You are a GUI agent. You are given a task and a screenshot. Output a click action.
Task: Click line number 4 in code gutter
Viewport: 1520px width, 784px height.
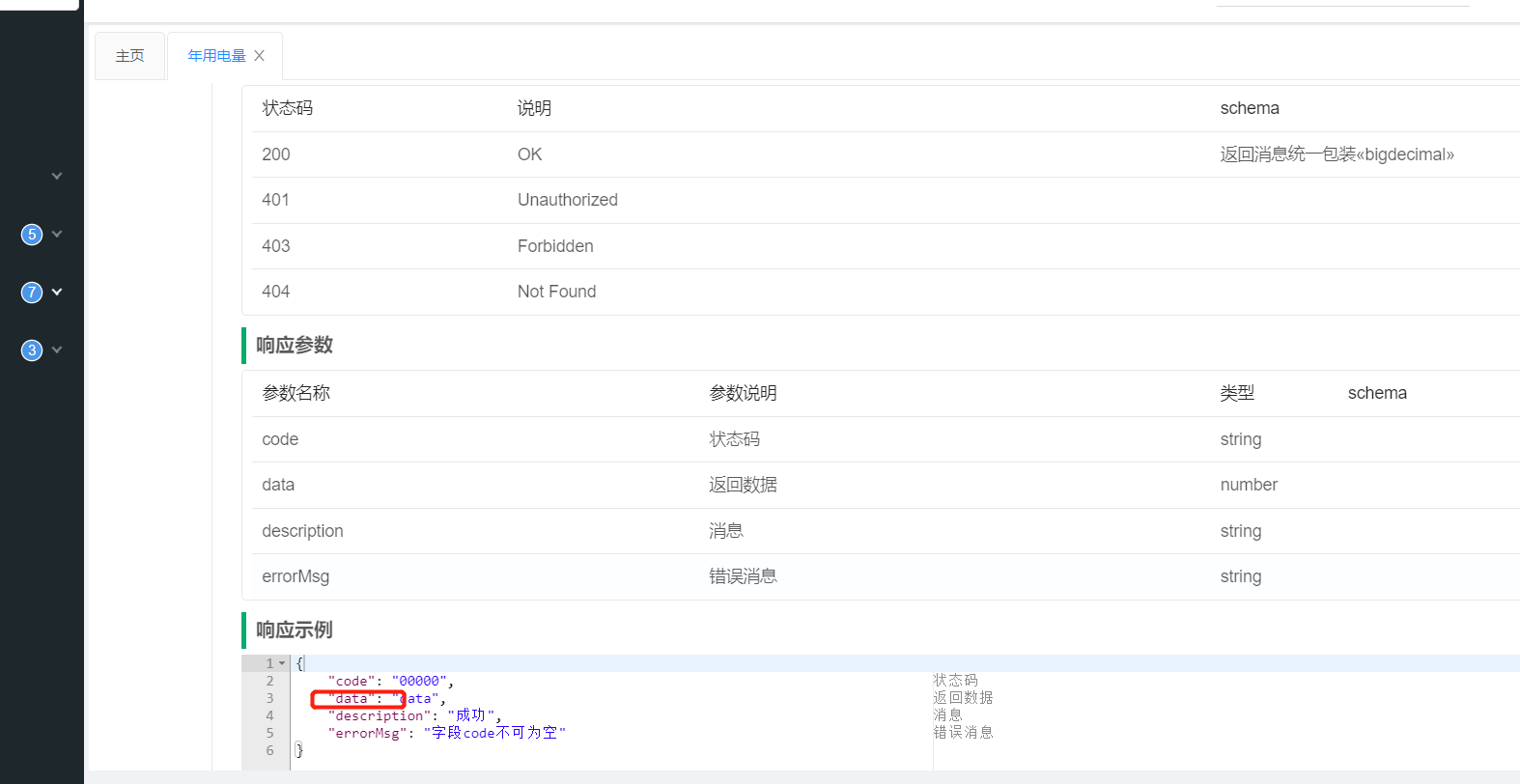click(269, 715)
